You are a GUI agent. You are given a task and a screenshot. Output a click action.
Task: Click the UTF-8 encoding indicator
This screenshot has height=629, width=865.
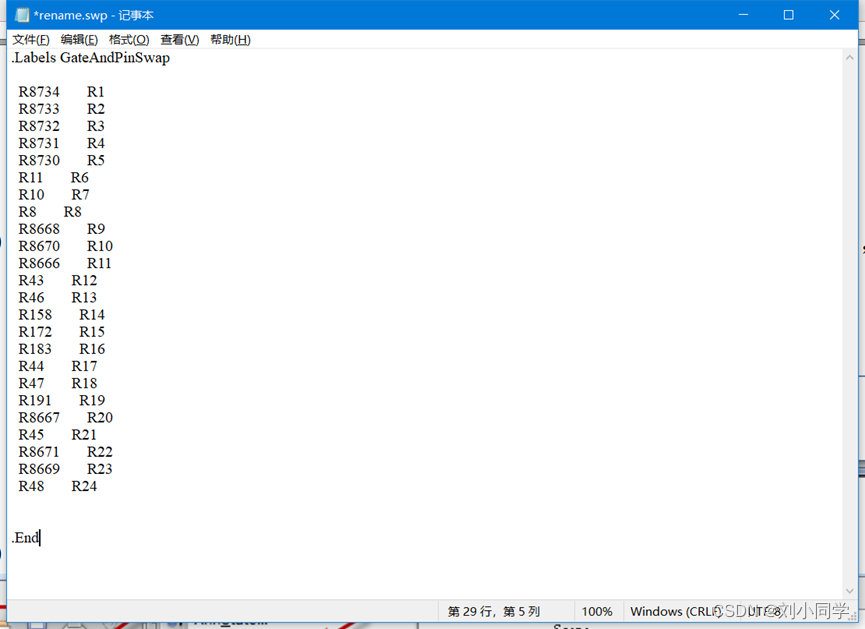click(765, 611)
